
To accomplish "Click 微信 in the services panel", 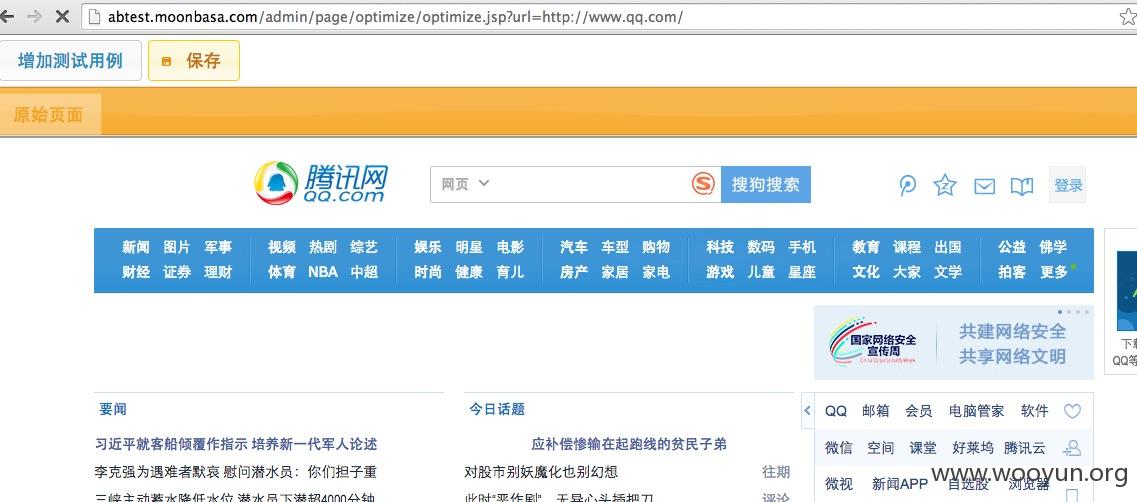I will 838,448.
